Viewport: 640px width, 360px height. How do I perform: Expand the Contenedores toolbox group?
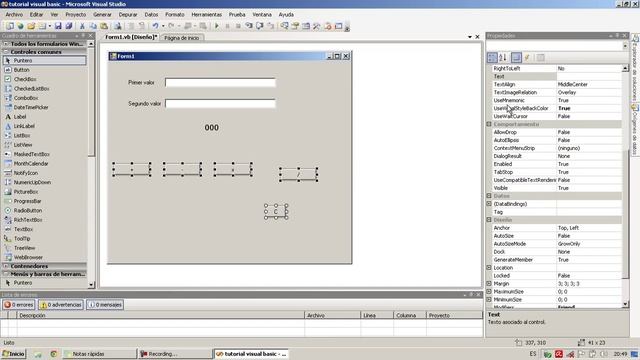(6, 266)
